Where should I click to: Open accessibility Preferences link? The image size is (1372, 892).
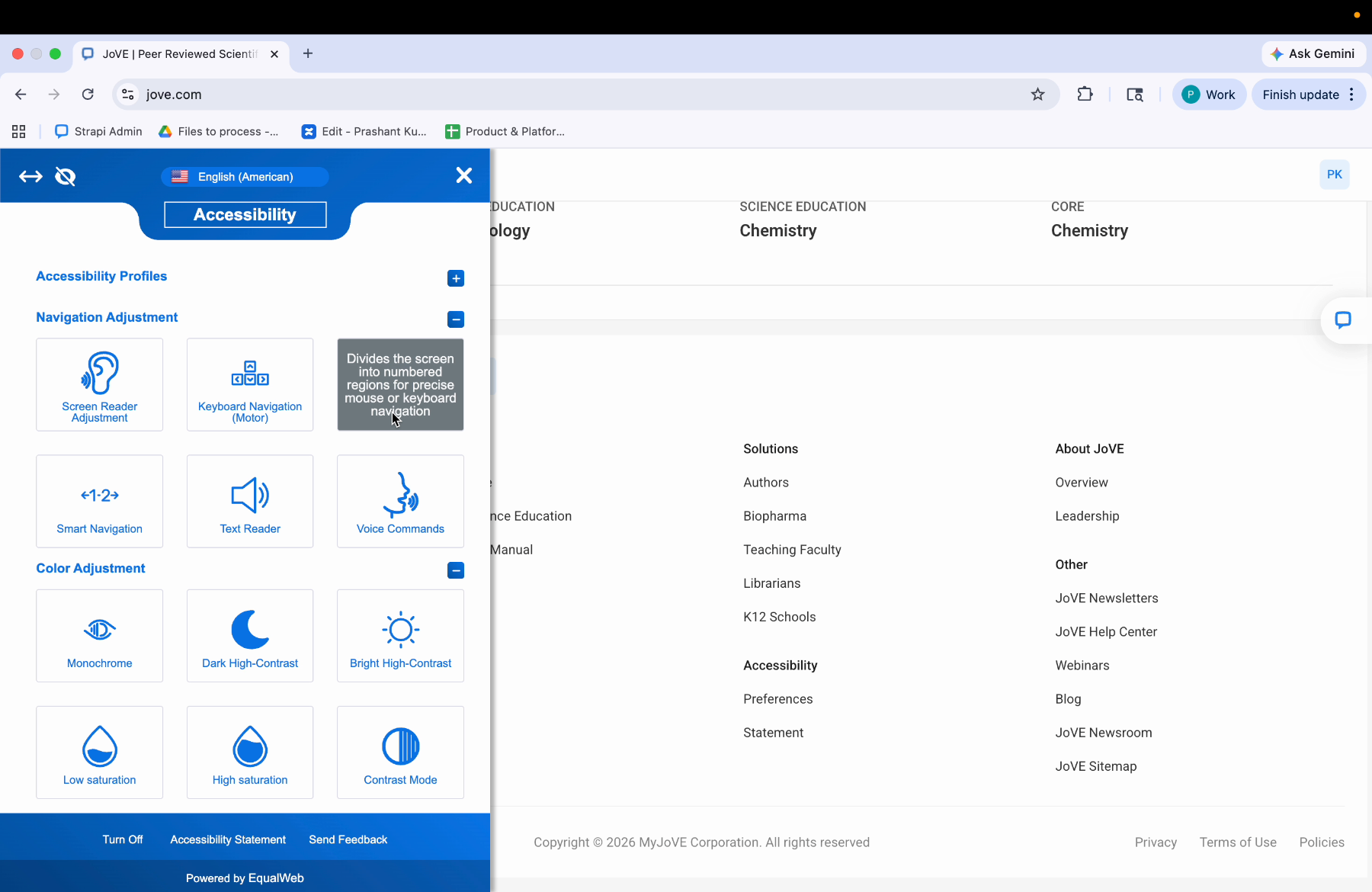[x=778, y=699]
